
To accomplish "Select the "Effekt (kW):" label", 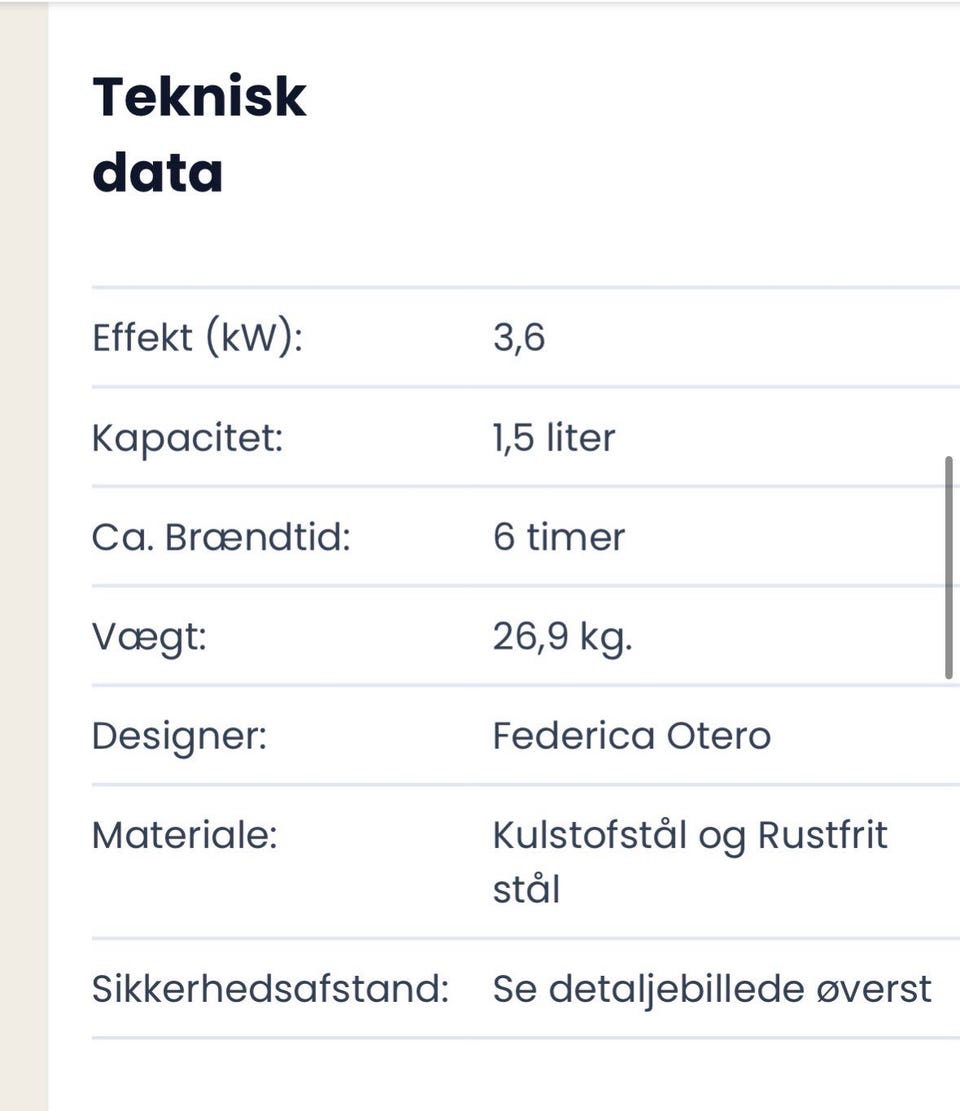I will (197, 338).
